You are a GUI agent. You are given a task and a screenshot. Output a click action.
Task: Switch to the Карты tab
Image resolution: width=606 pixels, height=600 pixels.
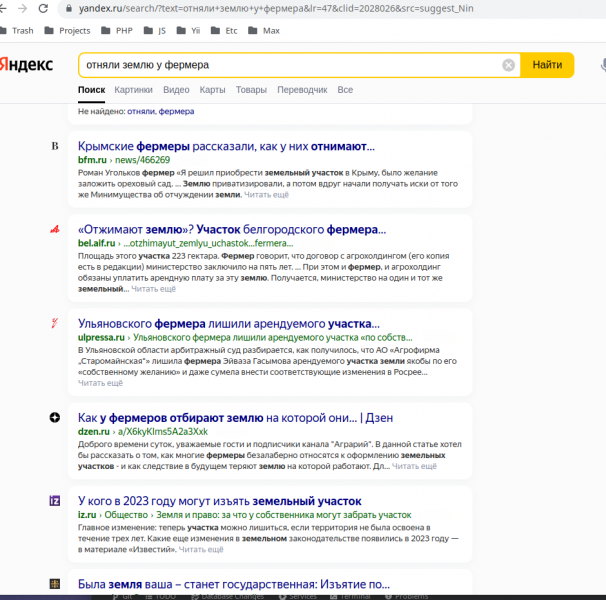pyautogui.click(x=213, y=90)
